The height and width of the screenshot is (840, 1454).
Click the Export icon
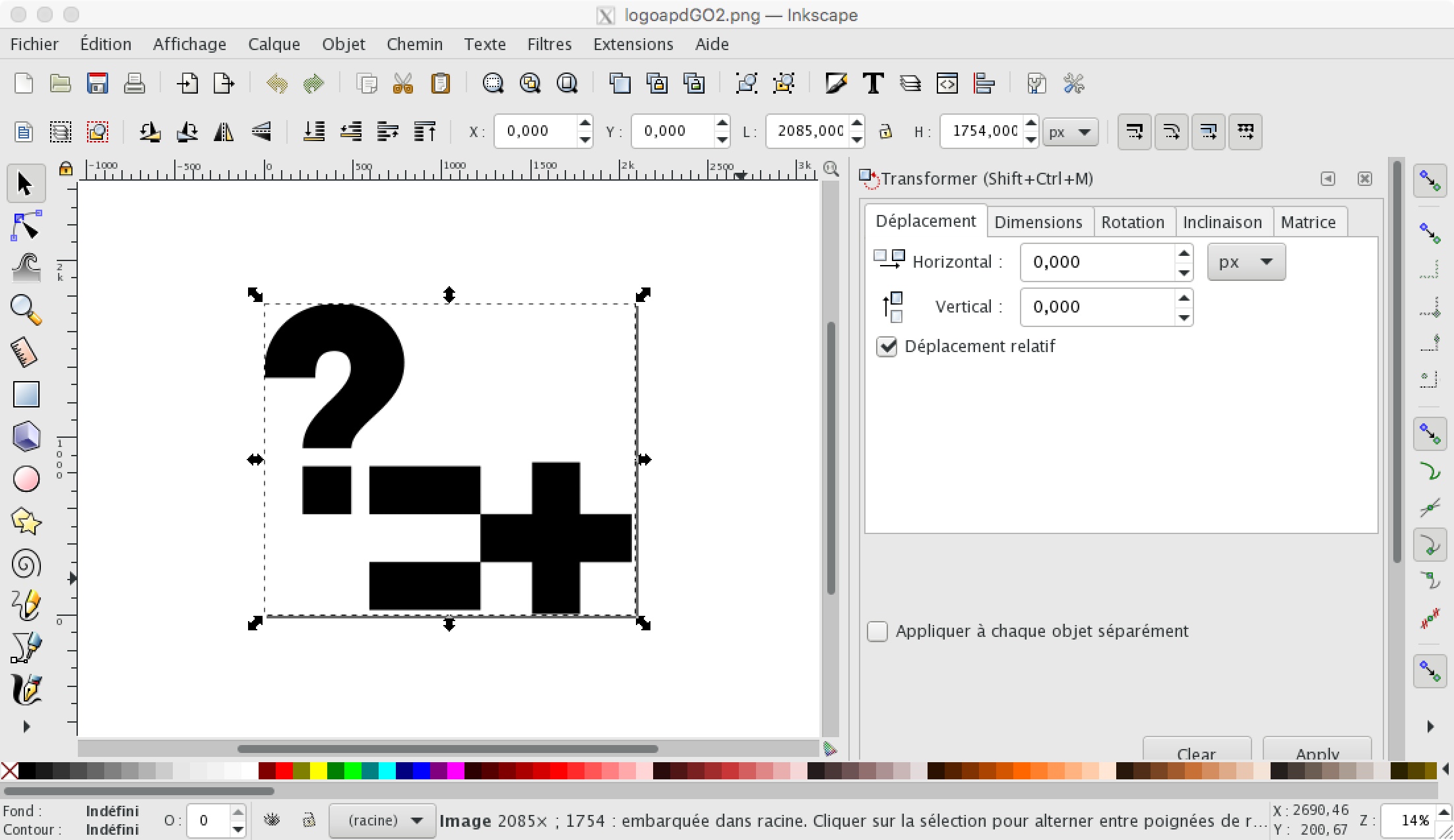[224, 84]
